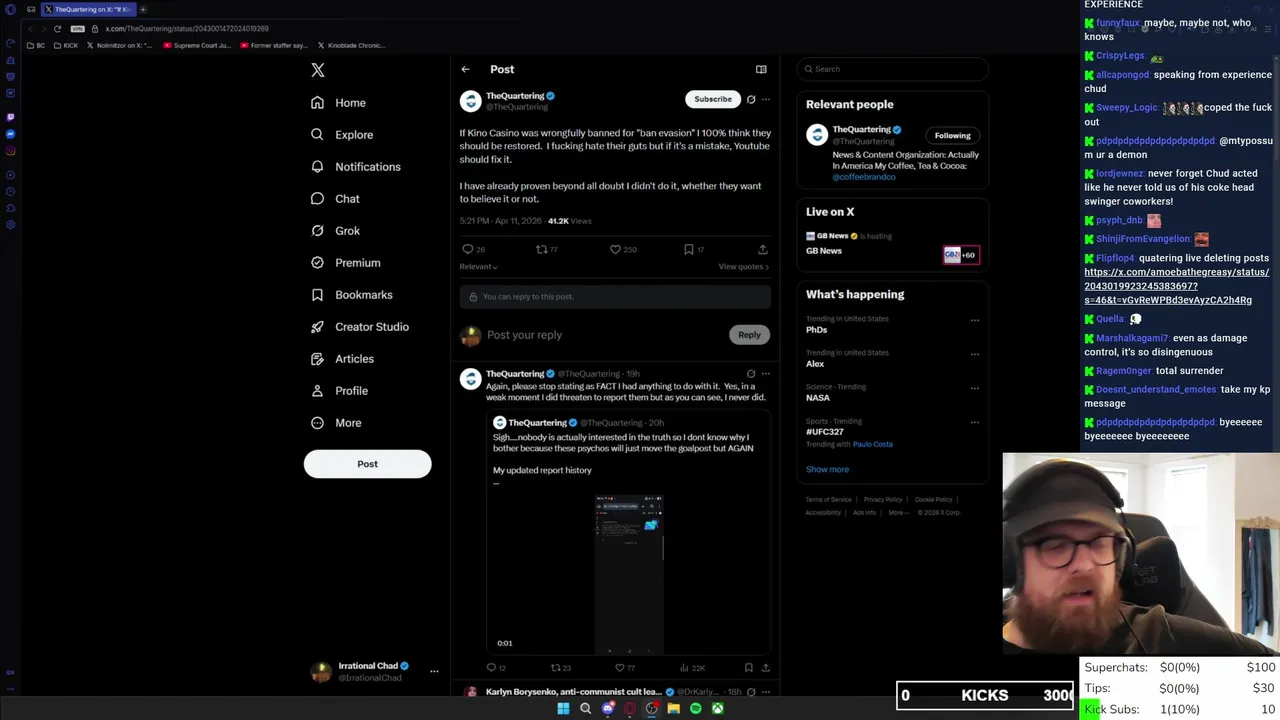The width and height of the screenshot is (1280, 720).
Task: Open the 19h reply's three-dot menu
Action: (x=766, y=374)
